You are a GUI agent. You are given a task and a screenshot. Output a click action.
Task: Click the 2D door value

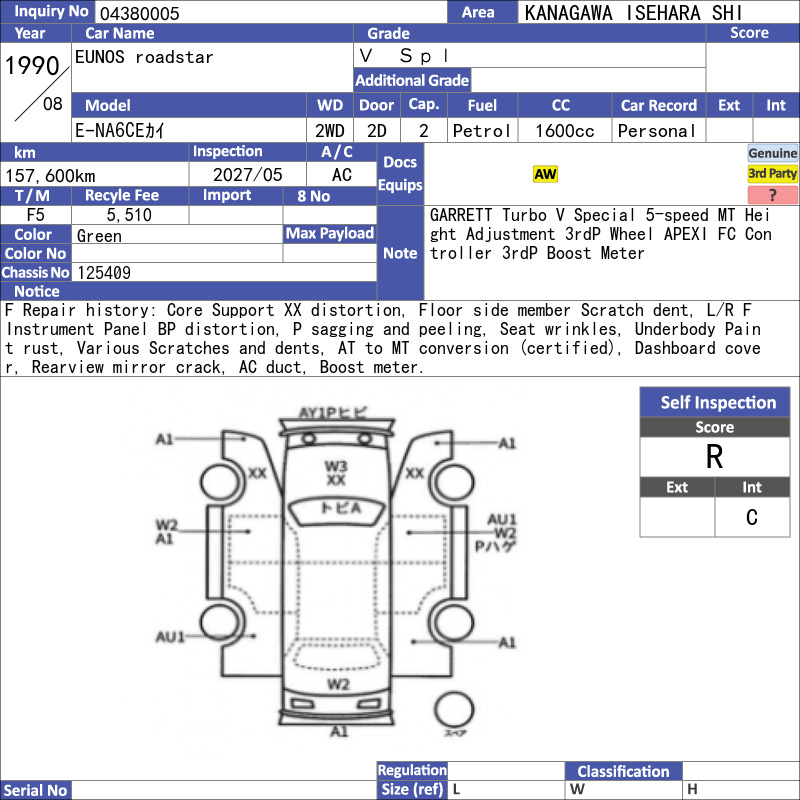pyautogui.click(x=377, y=131)
